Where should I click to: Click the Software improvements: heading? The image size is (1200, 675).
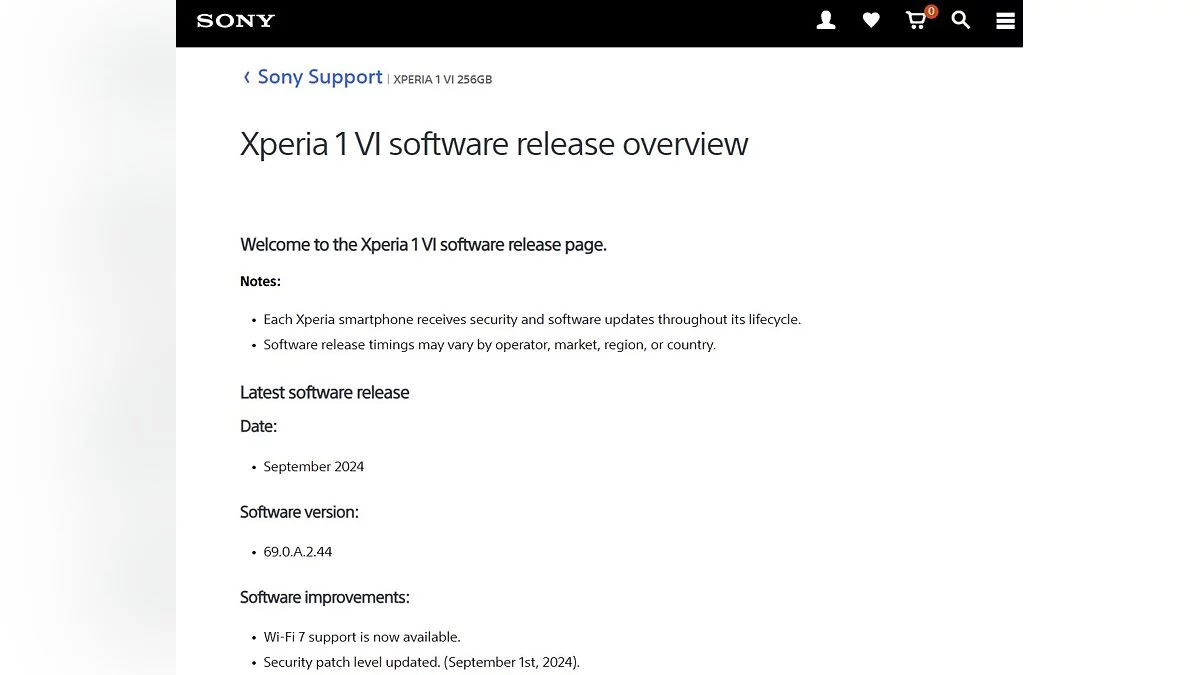[x=325, y=597]
